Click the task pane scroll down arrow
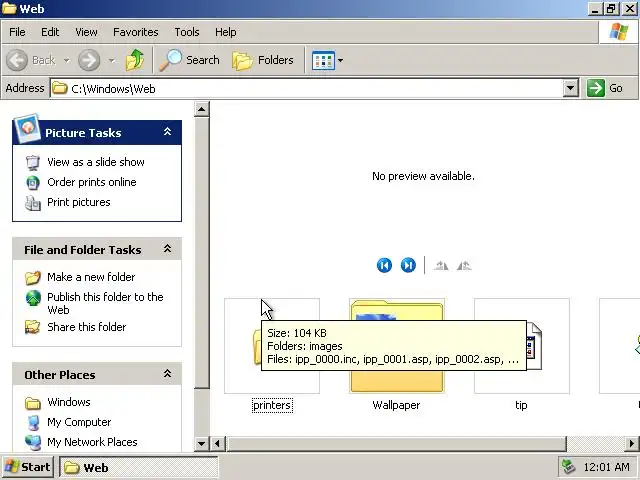The height and width of the screenshot is (480, 640). (x=202, y=444)
